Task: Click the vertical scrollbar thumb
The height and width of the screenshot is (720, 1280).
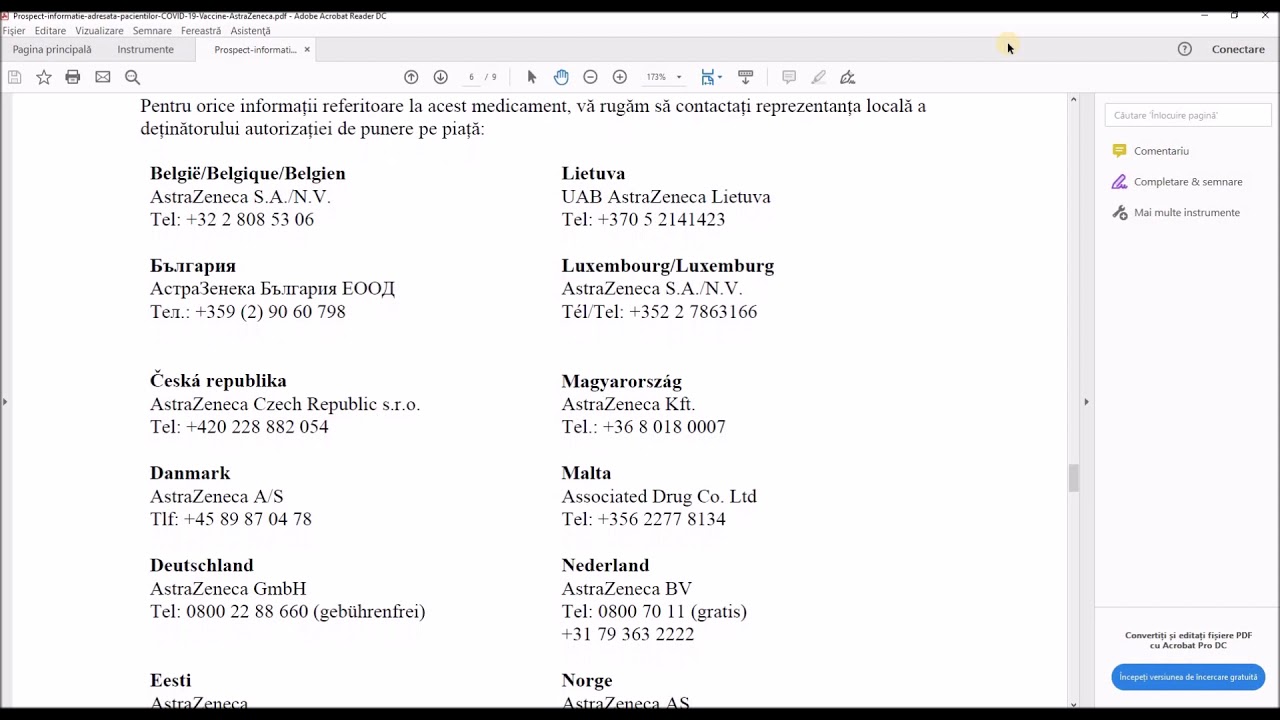Action: tap(1073, 478)
